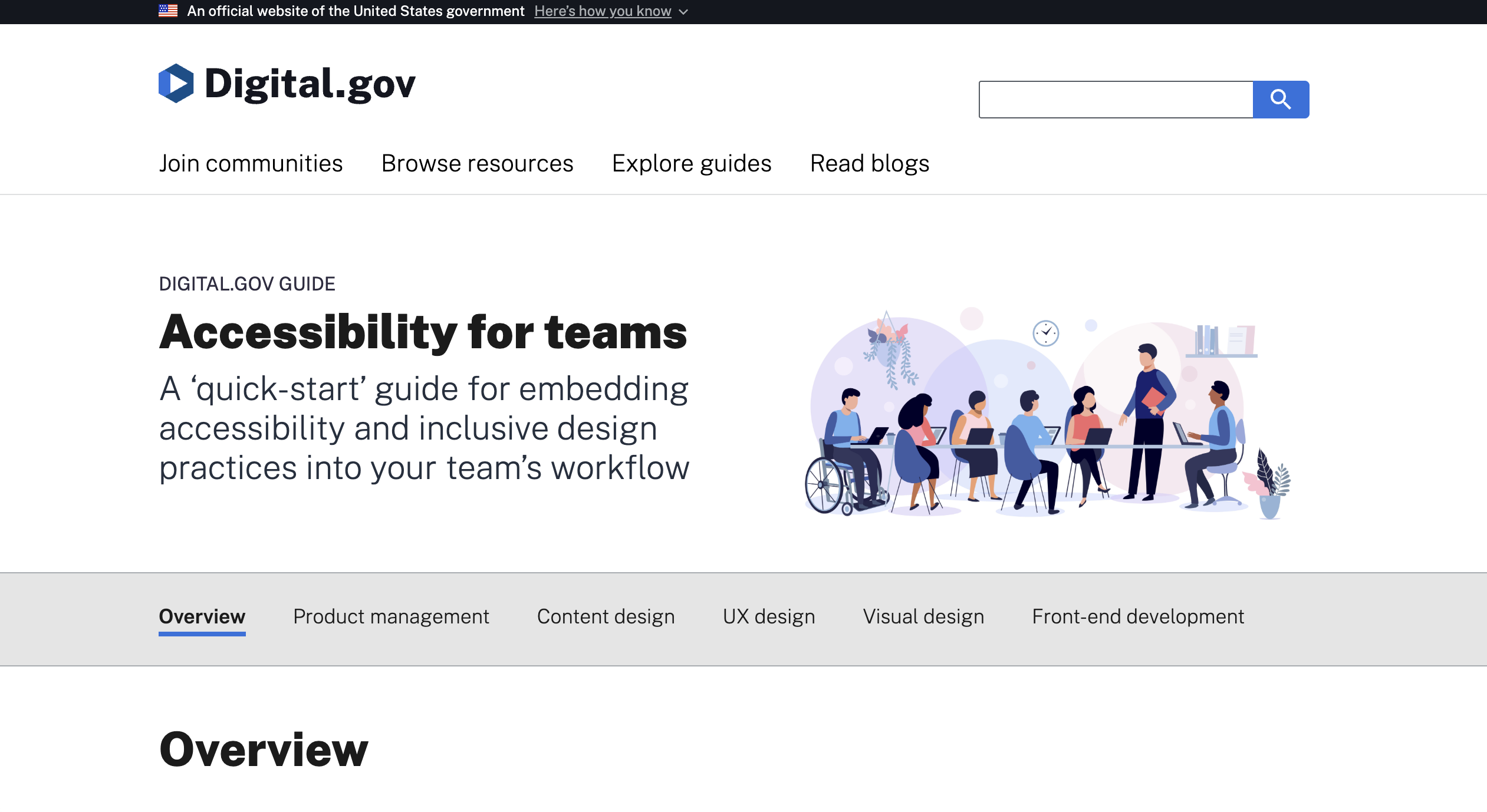
Task: Click the US flag icon in banner
Action: coord(168,11)
